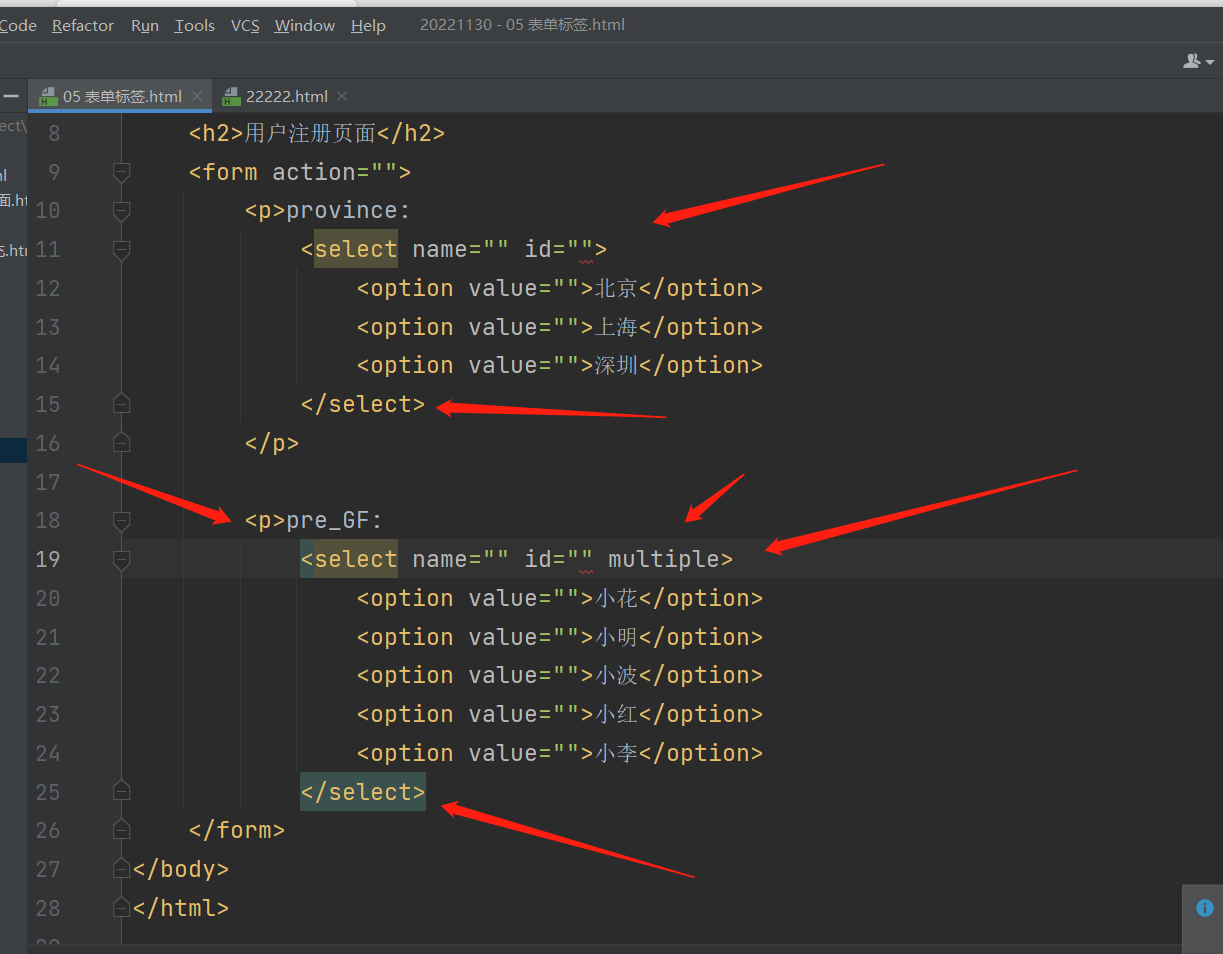The image size is (1223, 954).
Task: Open the VCS menu
Action: click(x=245, y=25)
